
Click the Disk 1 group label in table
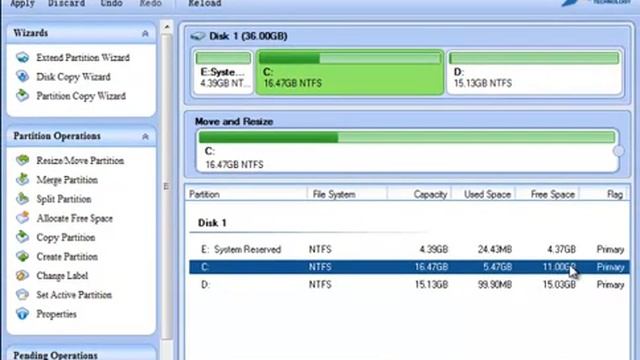click(212, 223)
